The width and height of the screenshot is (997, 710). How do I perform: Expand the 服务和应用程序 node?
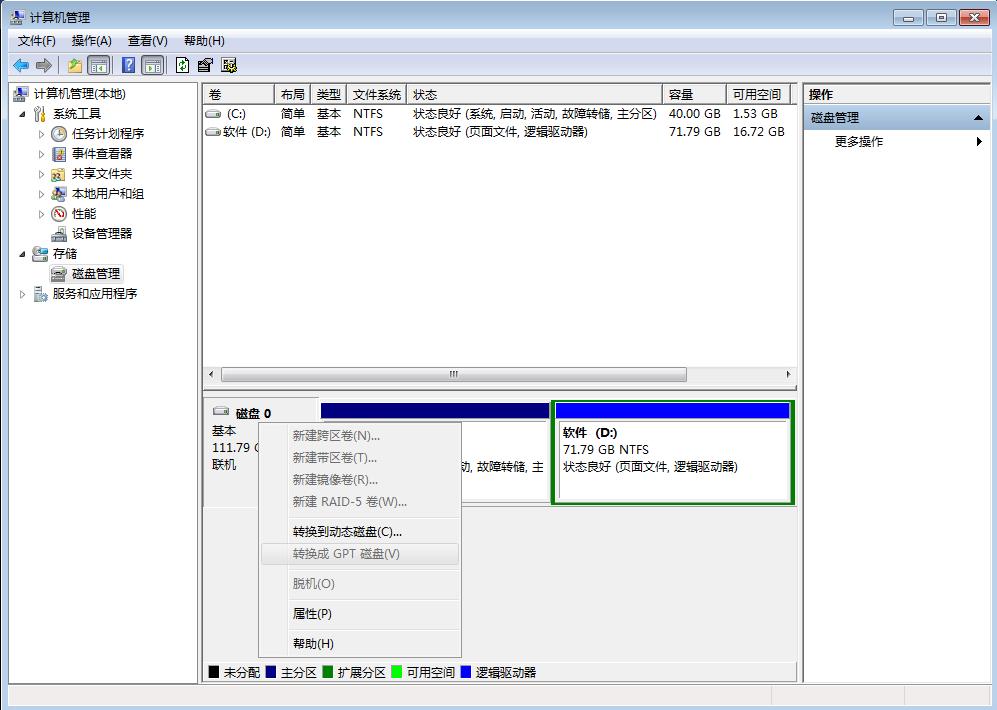(x=22, y=294)
